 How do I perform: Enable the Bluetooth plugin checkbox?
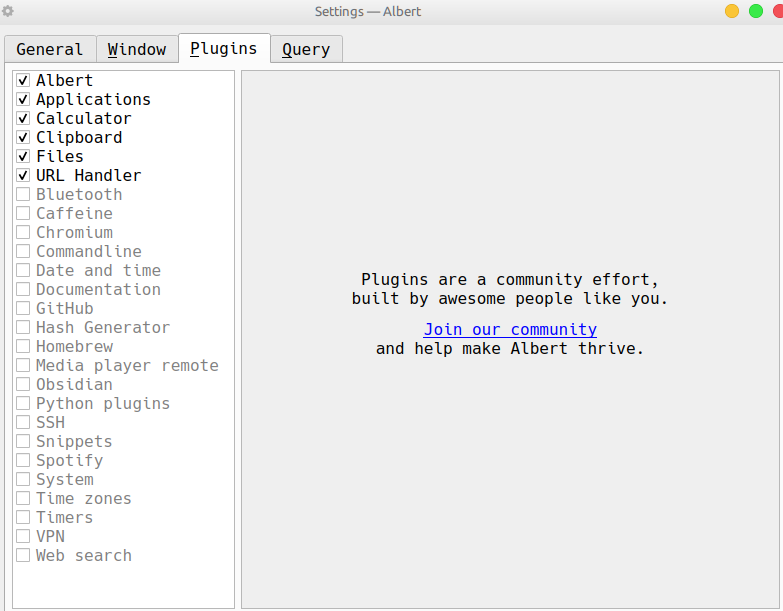[23, 194]
